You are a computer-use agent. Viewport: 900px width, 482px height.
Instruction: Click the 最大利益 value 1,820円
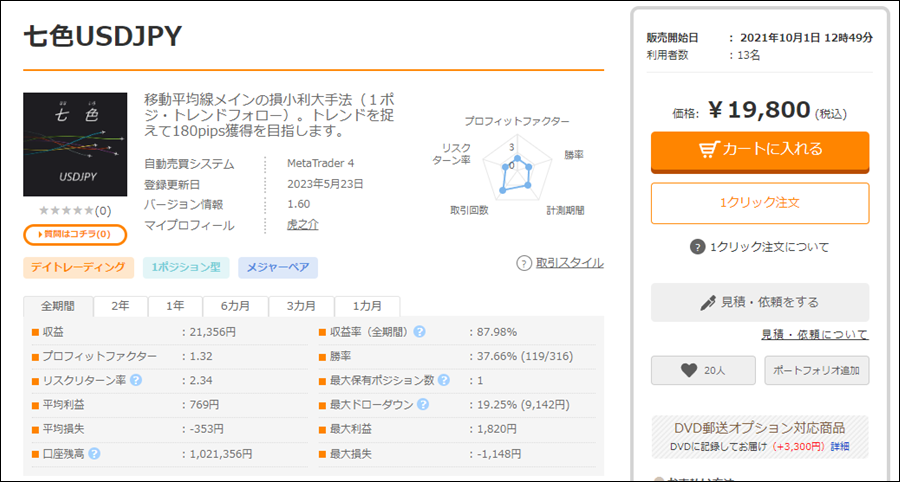496,429
